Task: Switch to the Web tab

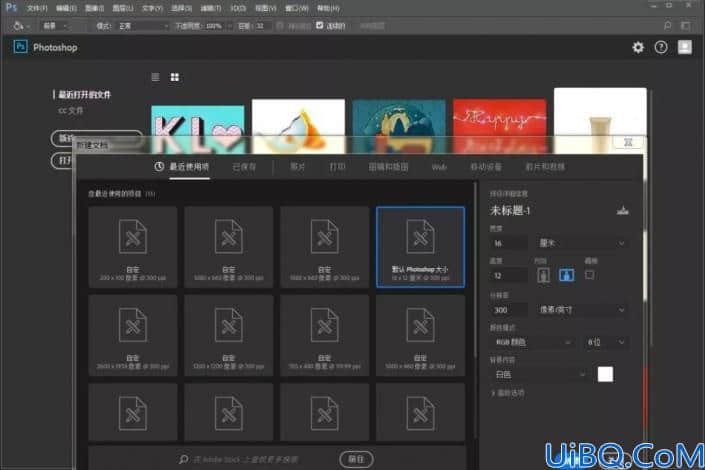Action: pyautogui.click(x=439, y=167)
